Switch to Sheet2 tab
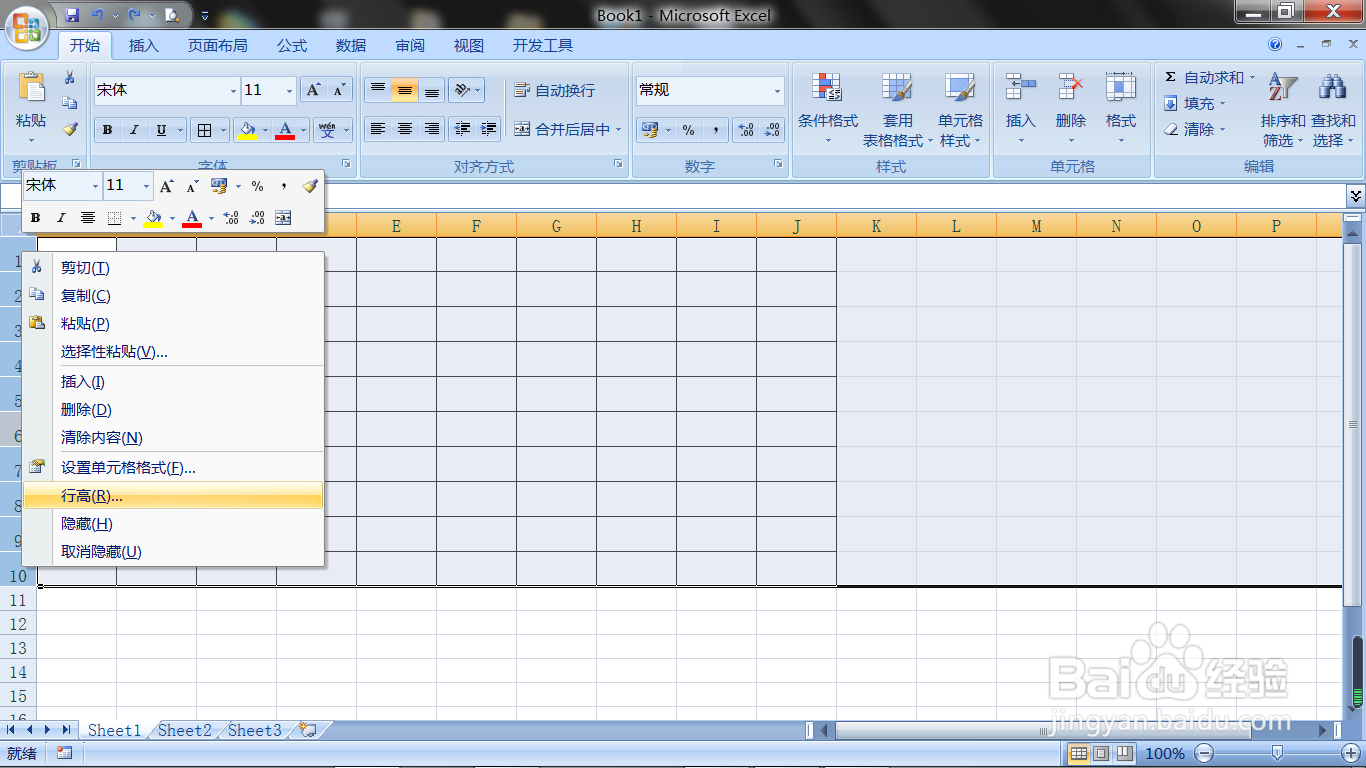 tap(185, 730)
